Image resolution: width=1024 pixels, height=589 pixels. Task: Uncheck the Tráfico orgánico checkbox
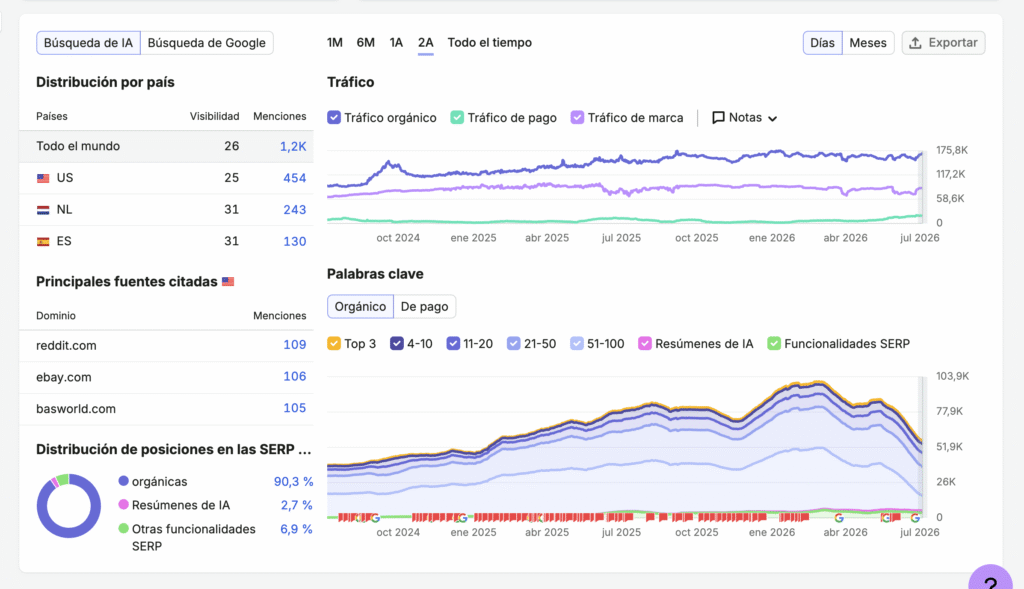[x=334, y=118]
